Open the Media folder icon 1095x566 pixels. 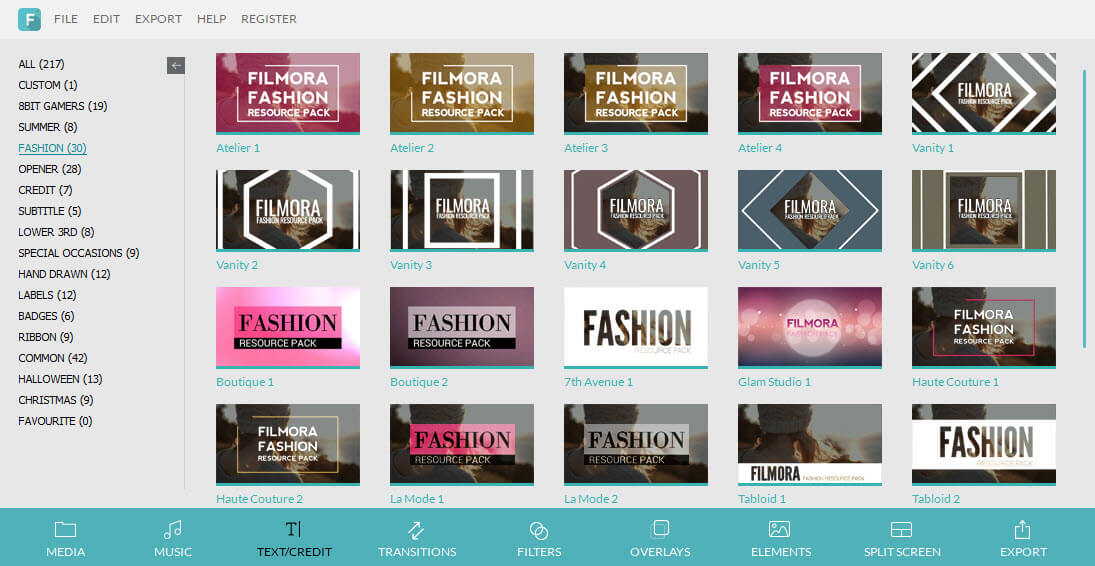pos(66,530)
